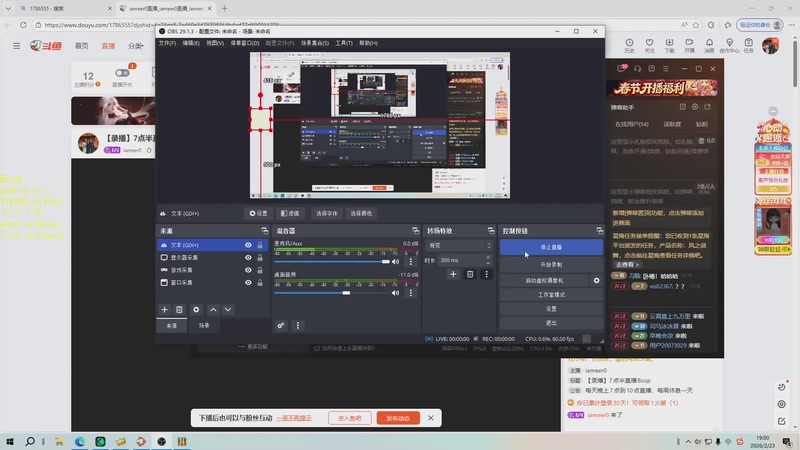Open the OBS 工具(T) menu
800x450 pixels.
344,43
